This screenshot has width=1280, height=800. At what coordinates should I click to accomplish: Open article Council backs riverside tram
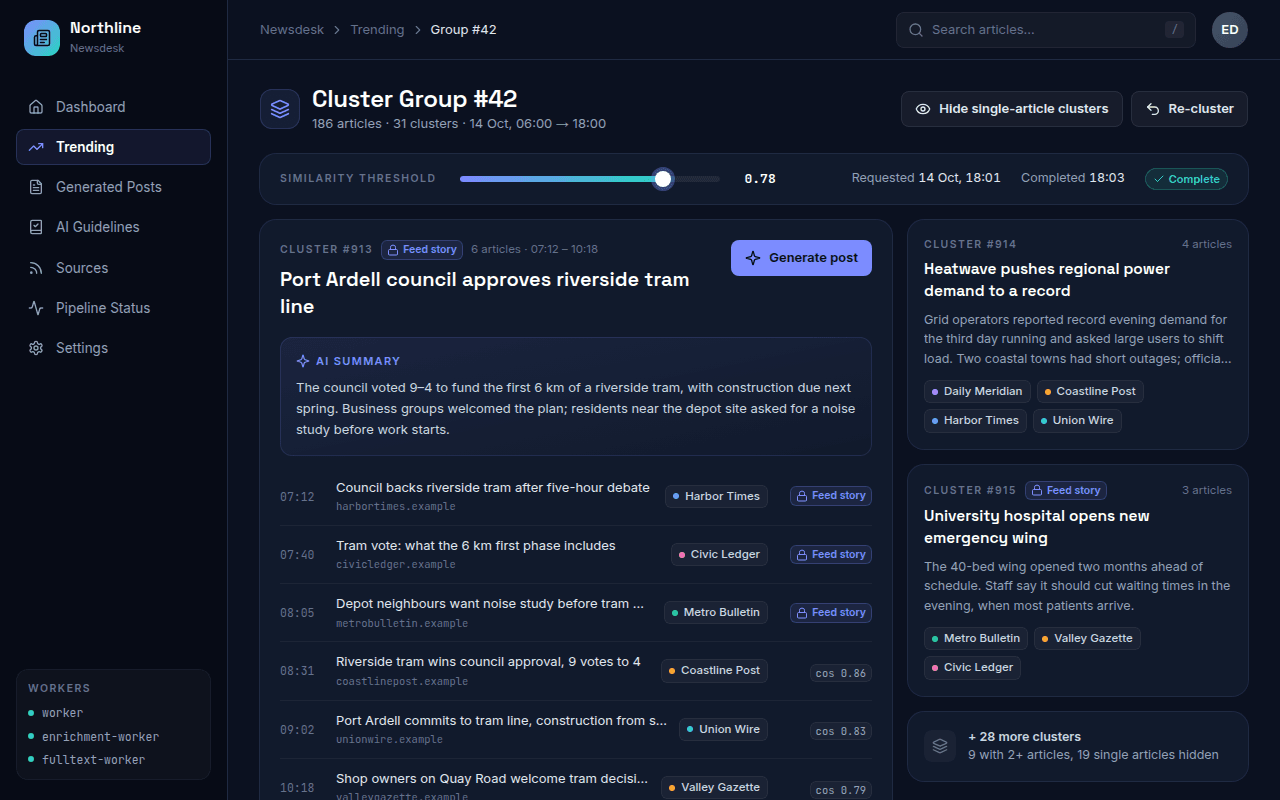point(493,488)
